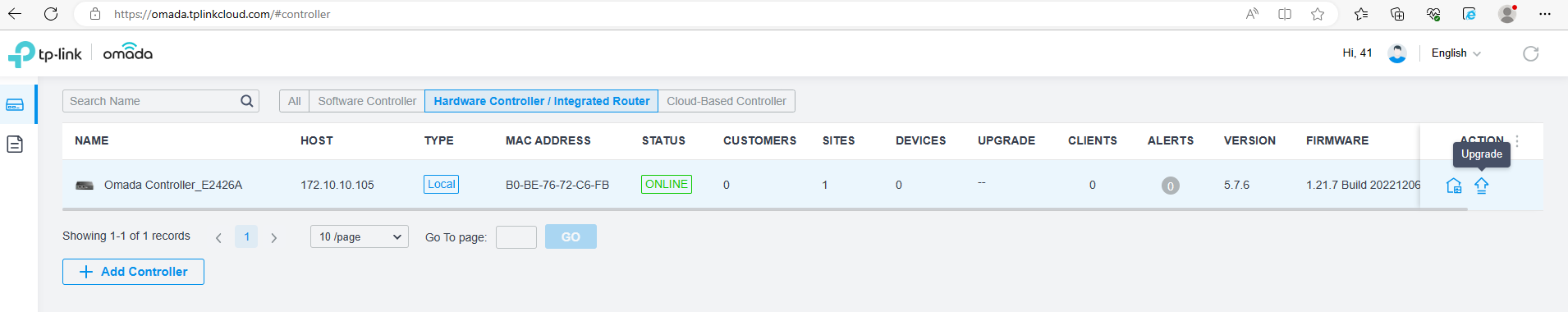This screenshot has height=312, width=1568.
Task: Open the Internet Explorer mode icon
Action: pos(1469,14)
